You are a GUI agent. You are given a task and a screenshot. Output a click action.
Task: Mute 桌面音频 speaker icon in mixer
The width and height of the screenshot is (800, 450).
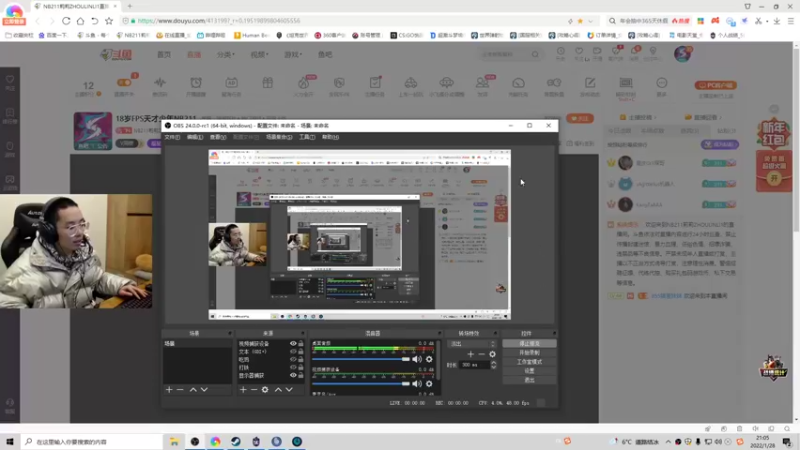[x=417, y=359]
